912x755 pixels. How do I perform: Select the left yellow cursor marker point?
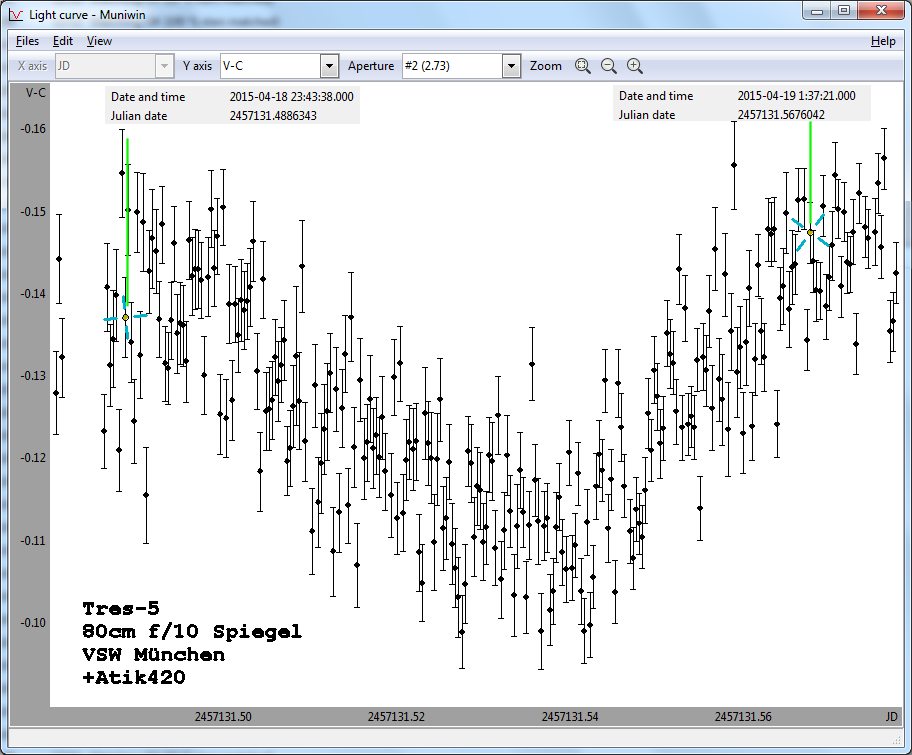pos(126,317)
